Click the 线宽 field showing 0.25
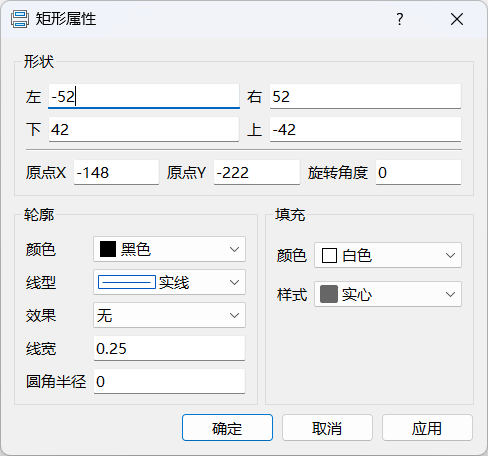This screenshot has width=488, height=456. (x=169, y=348)
